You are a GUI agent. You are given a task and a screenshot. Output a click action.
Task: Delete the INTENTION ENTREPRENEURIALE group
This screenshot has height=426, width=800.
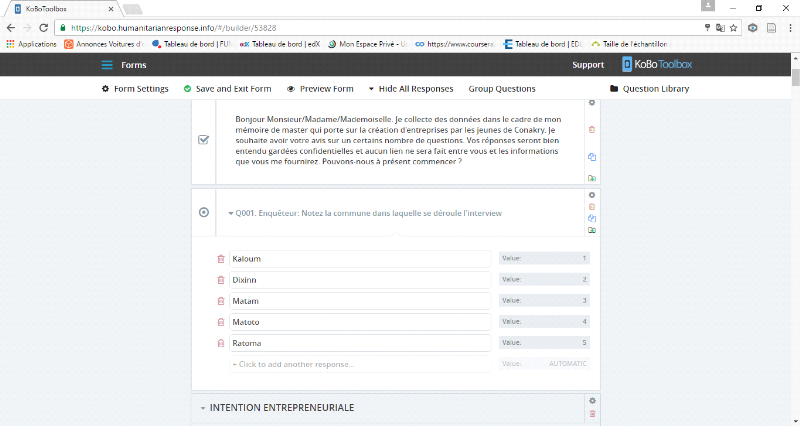tap(592, 414)
